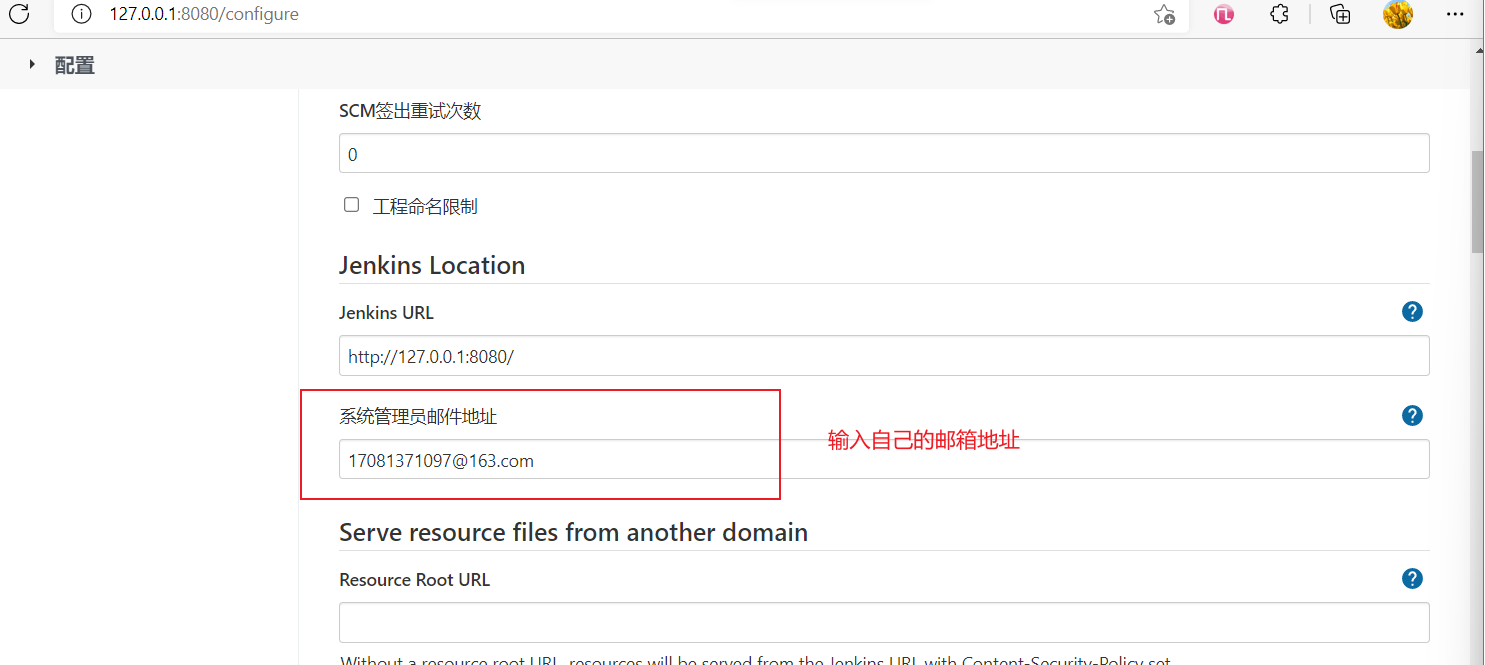The height and width of the screenshot is (665, 1485).
Task: Click the SCM签出重试次数 input field
Action: point(884,153)
